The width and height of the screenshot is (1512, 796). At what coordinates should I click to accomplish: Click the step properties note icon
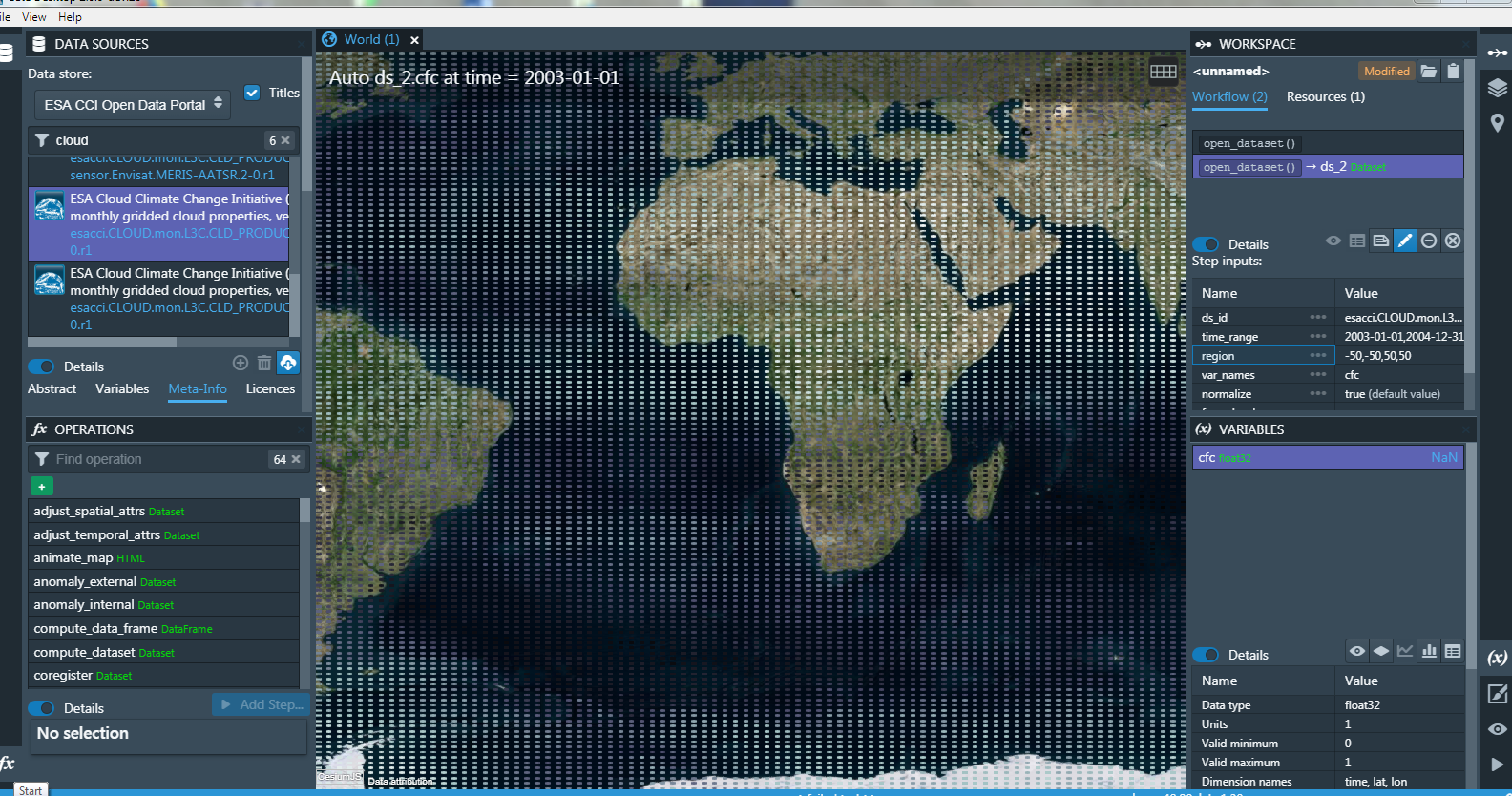(x=1381, y=241)
